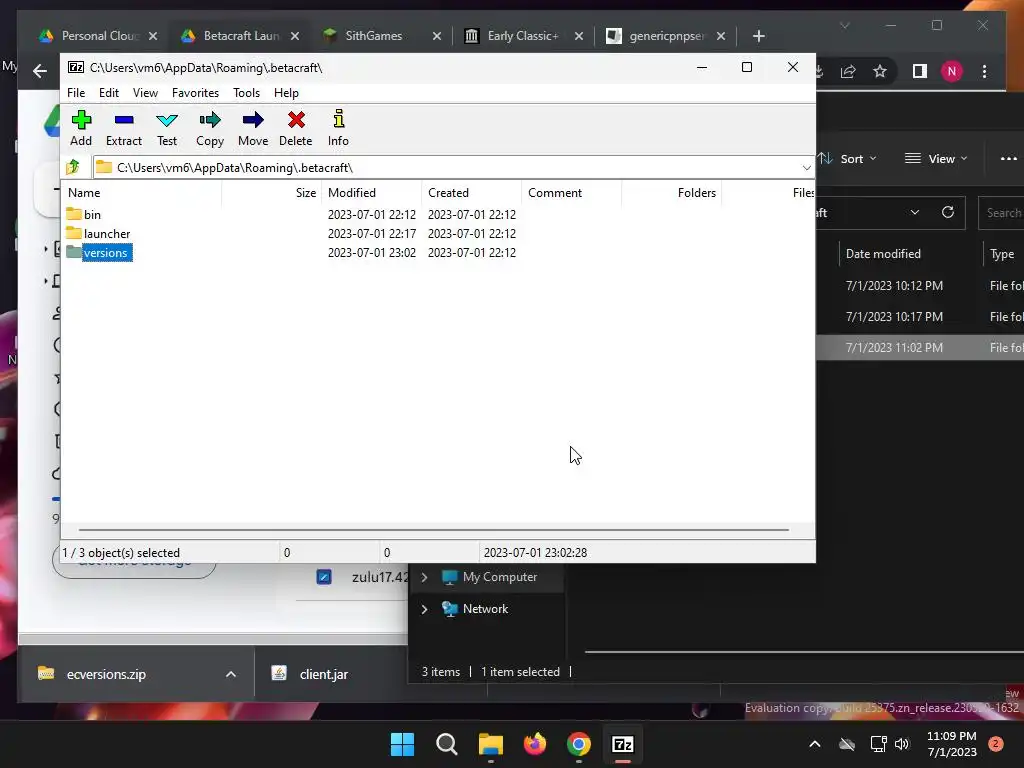Open a new browser tab
This screenshot has height=768, width=1024.
click(x=758, y=36)
